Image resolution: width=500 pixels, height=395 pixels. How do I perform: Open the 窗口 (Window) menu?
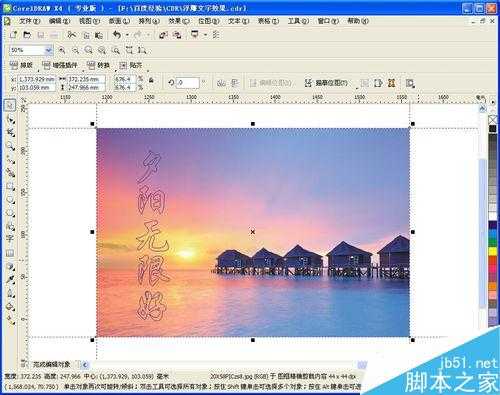tap(328, 21)
